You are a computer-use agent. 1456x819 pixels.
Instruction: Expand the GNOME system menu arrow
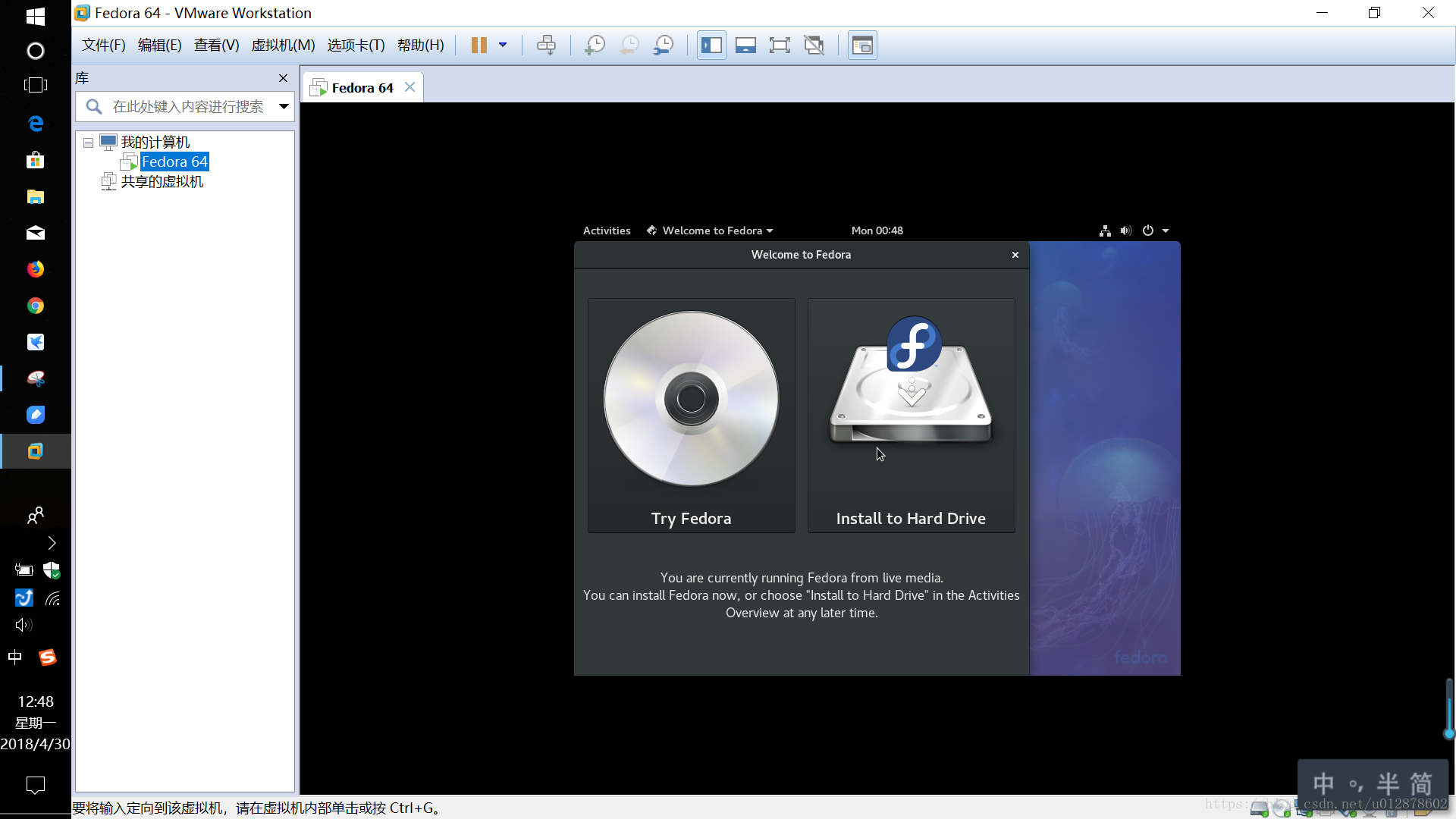coord(1166,231)
